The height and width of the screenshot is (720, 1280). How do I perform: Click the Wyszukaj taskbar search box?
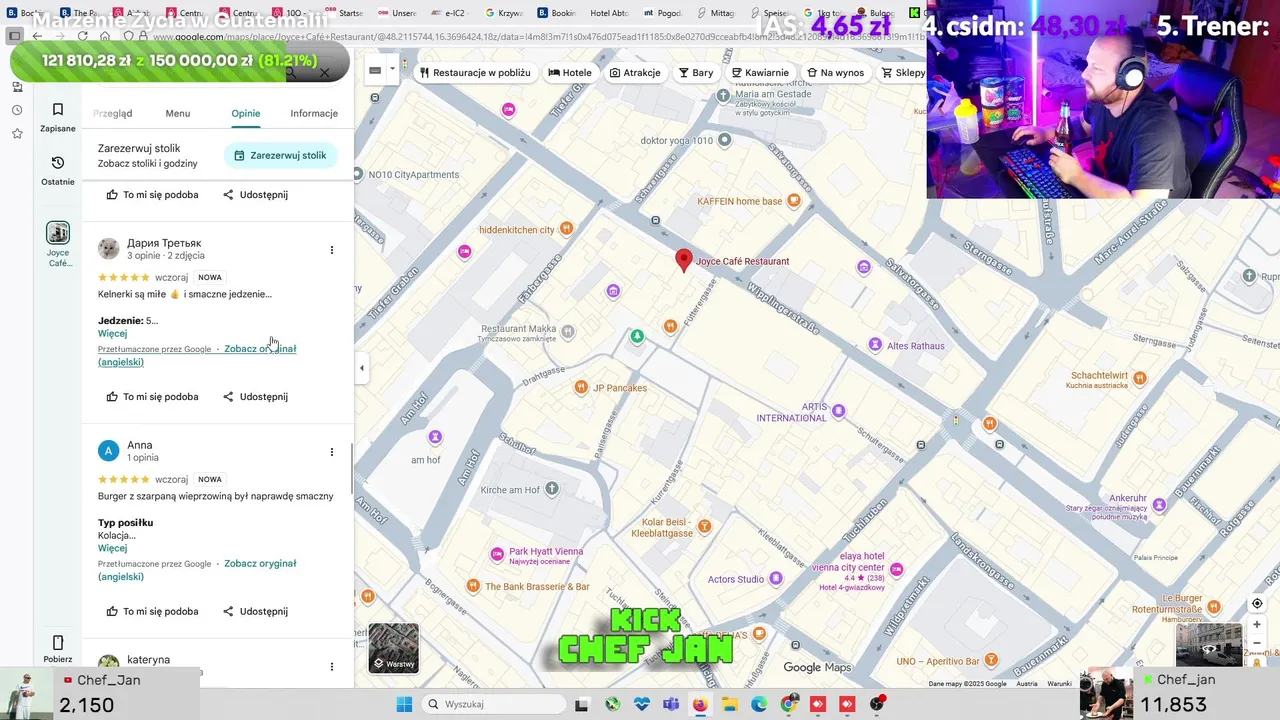[494, 704]
